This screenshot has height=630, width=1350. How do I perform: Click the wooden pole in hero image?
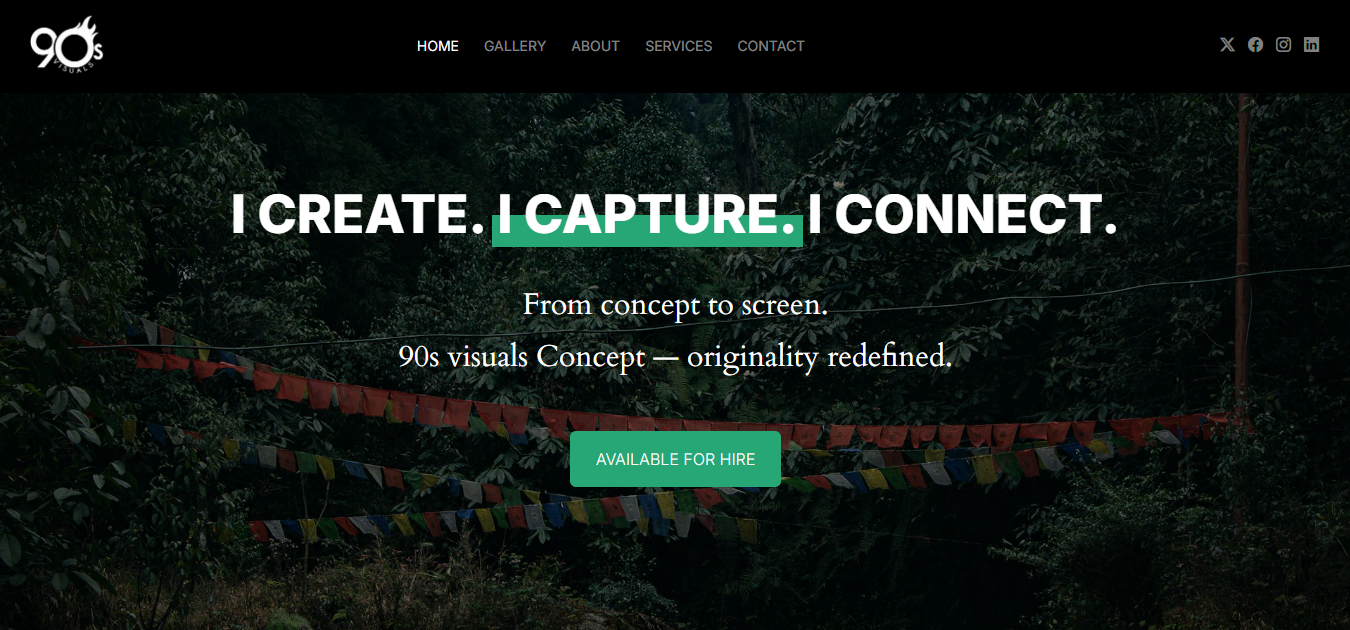1243,300
